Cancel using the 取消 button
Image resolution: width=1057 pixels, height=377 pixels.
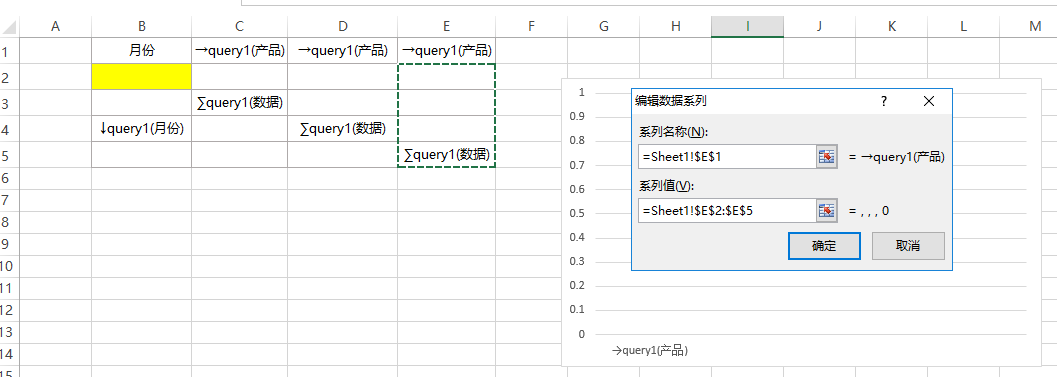908,246
